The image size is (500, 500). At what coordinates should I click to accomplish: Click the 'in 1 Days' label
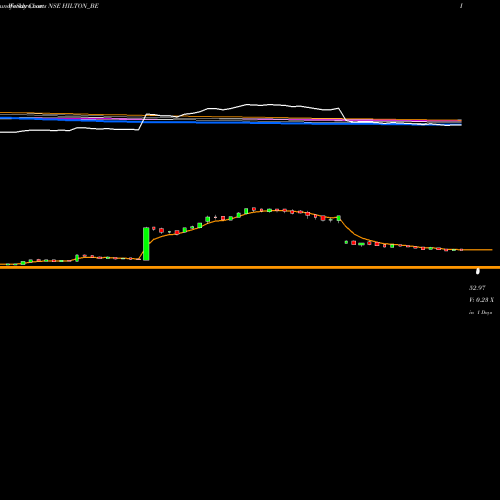480,313
